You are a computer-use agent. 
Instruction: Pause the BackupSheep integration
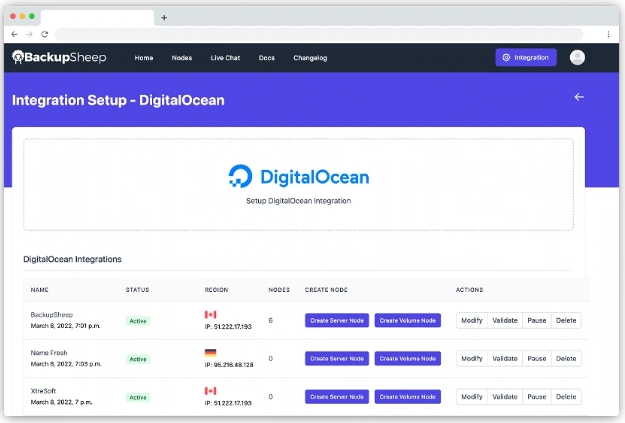click(537, 321)
